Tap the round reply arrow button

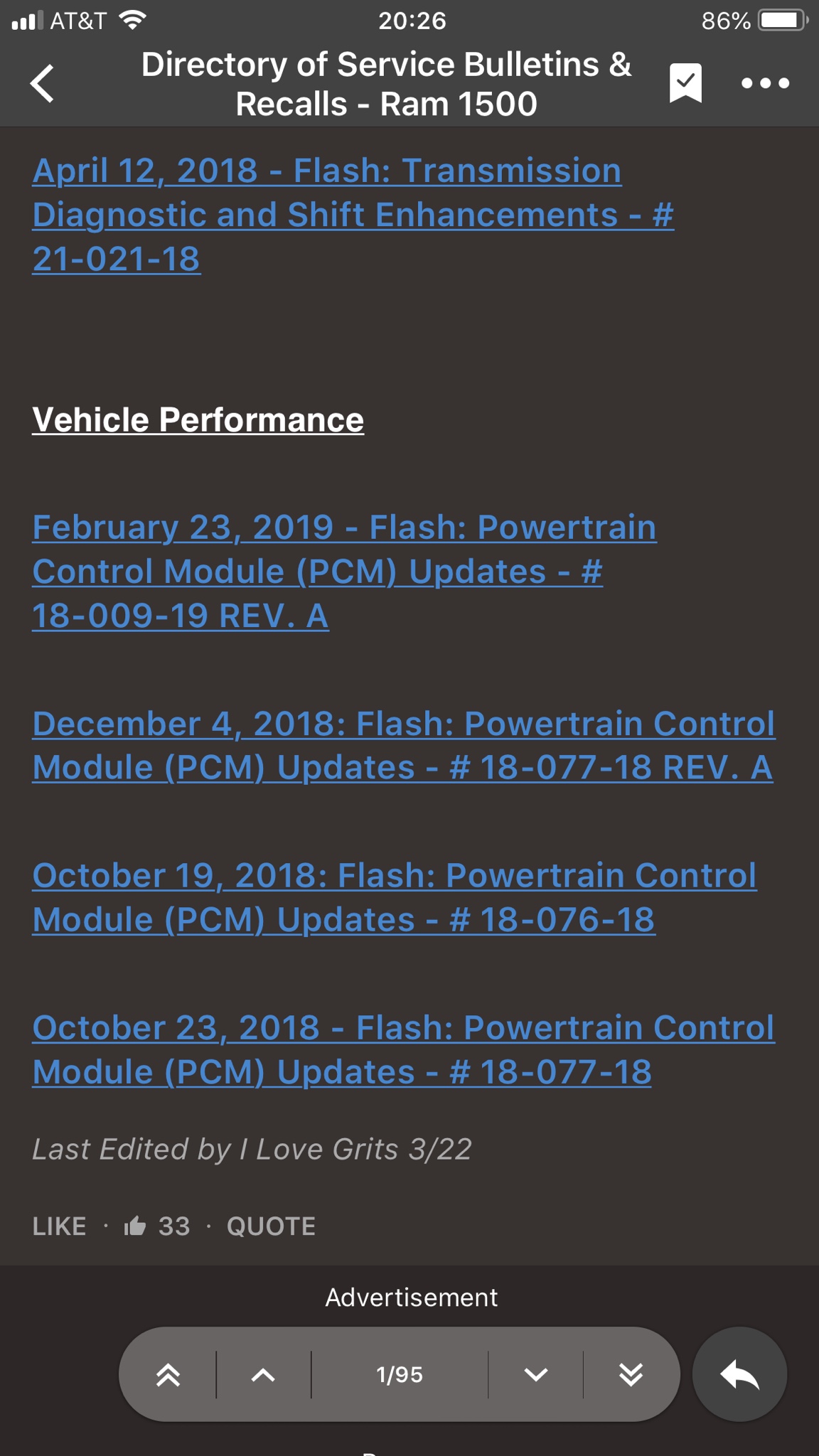739,1374
